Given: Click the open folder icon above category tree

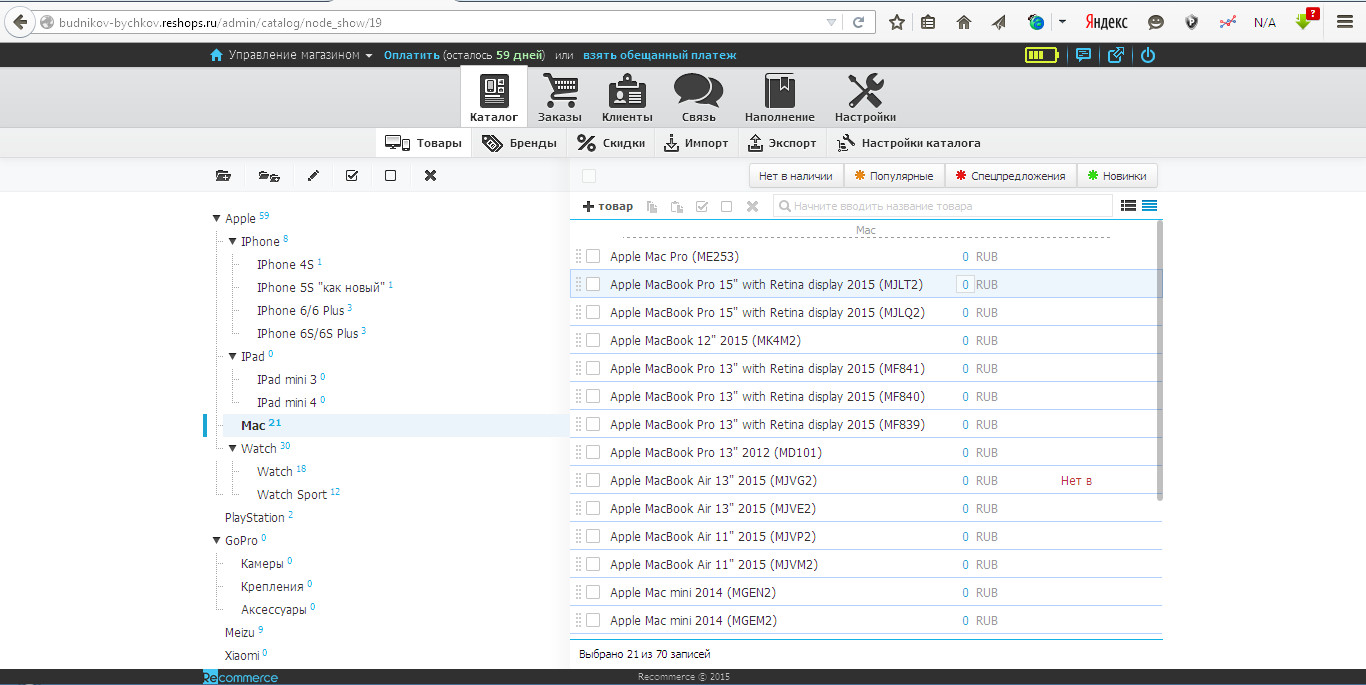Looking at the screenshot, I should 223,176.
